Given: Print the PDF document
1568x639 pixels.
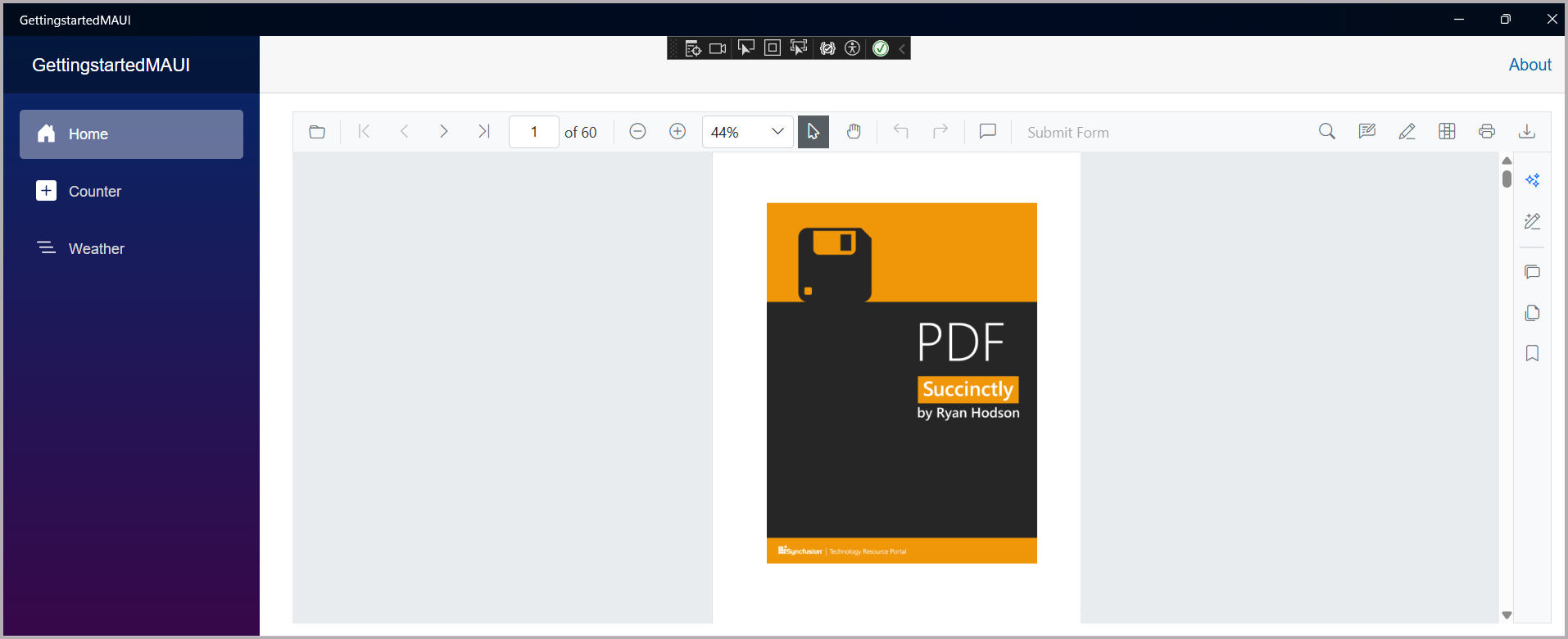Looking at the screenshot, I should (1487, 132).
